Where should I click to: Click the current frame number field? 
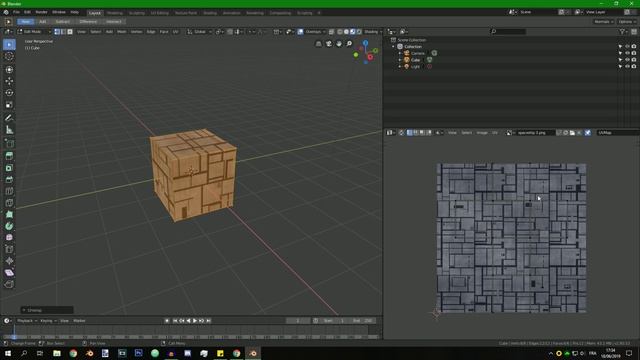(x=298, y=321)
